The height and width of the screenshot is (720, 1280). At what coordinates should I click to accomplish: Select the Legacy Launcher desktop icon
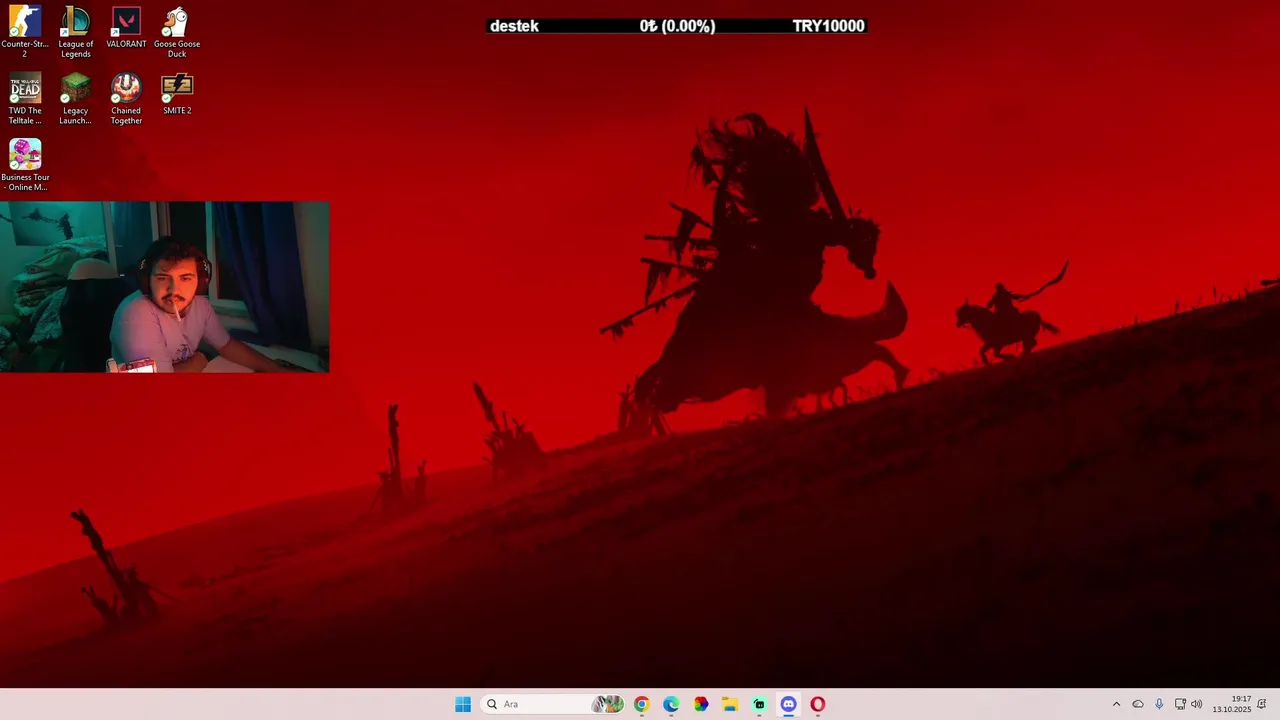click(x=75, y=99)
